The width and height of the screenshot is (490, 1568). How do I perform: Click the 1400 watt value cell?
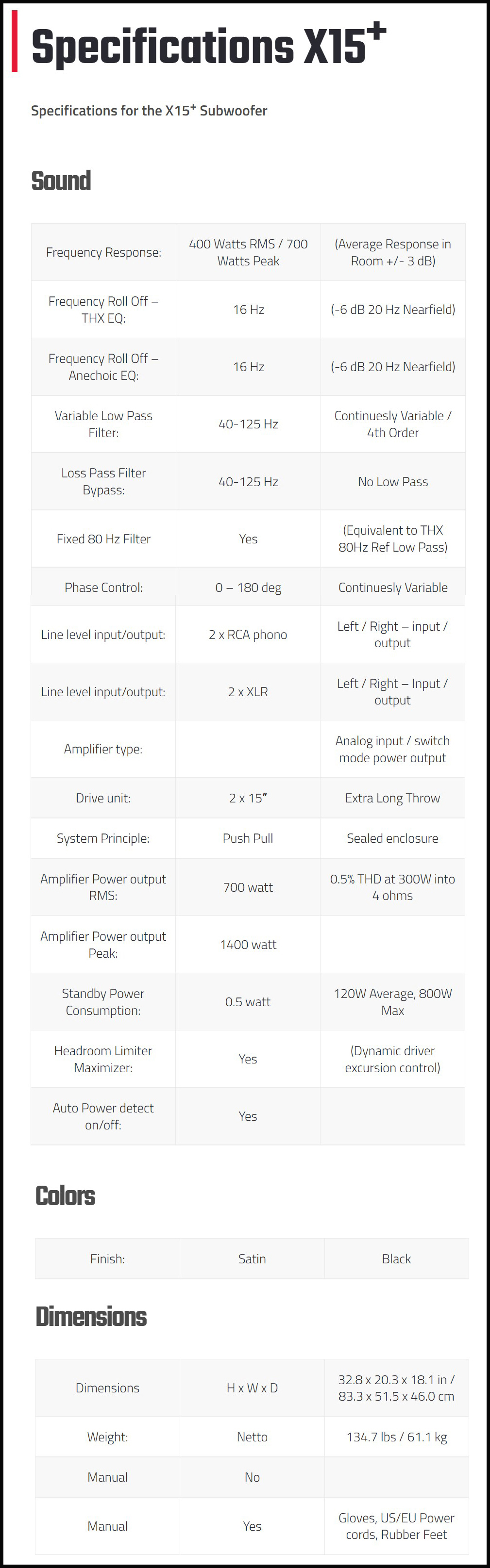[248, 944]
